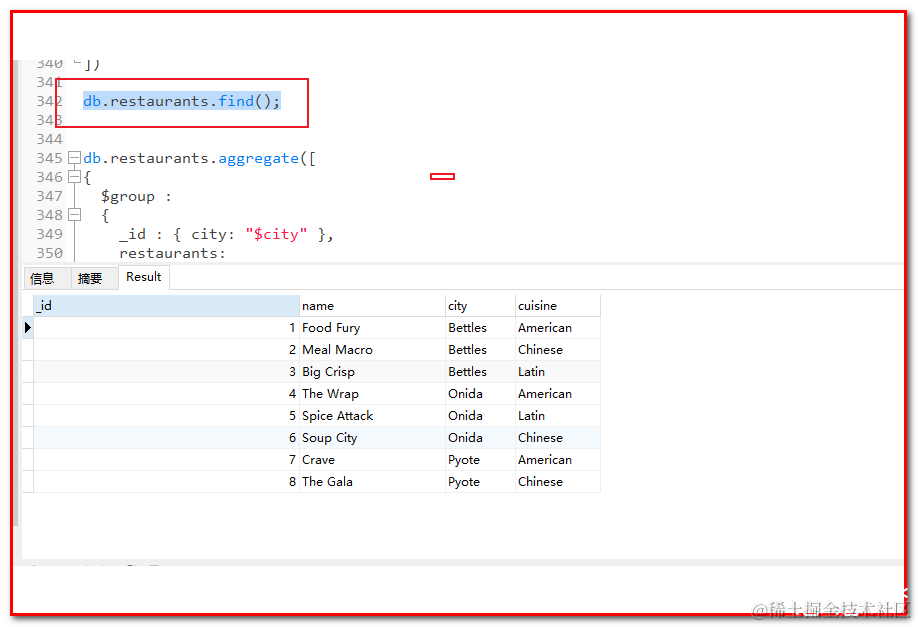This screenshot has height=627, width=918.
Task: Click the city column header
Action: click(x=480, y=306)
